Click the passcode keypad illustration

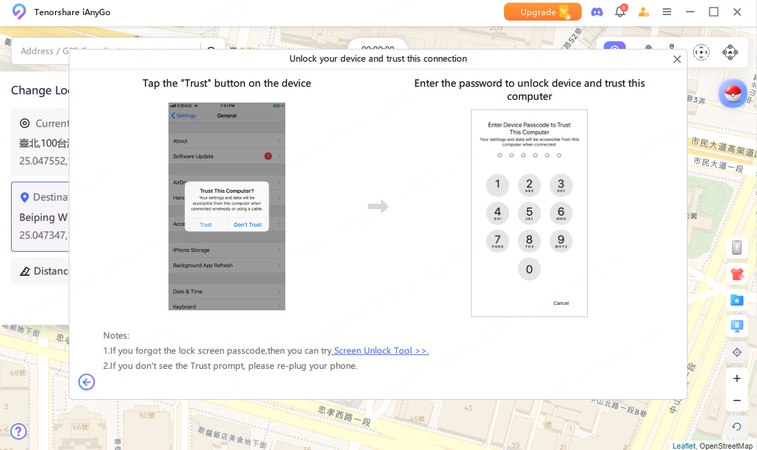coord(529,213)
